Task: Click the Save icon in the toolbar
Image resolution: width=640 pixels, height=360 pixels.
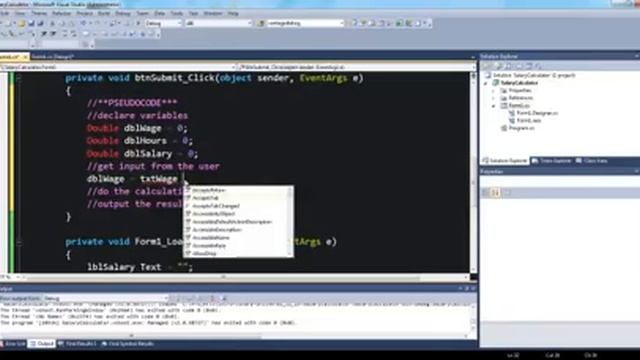Action: (31, 24)
